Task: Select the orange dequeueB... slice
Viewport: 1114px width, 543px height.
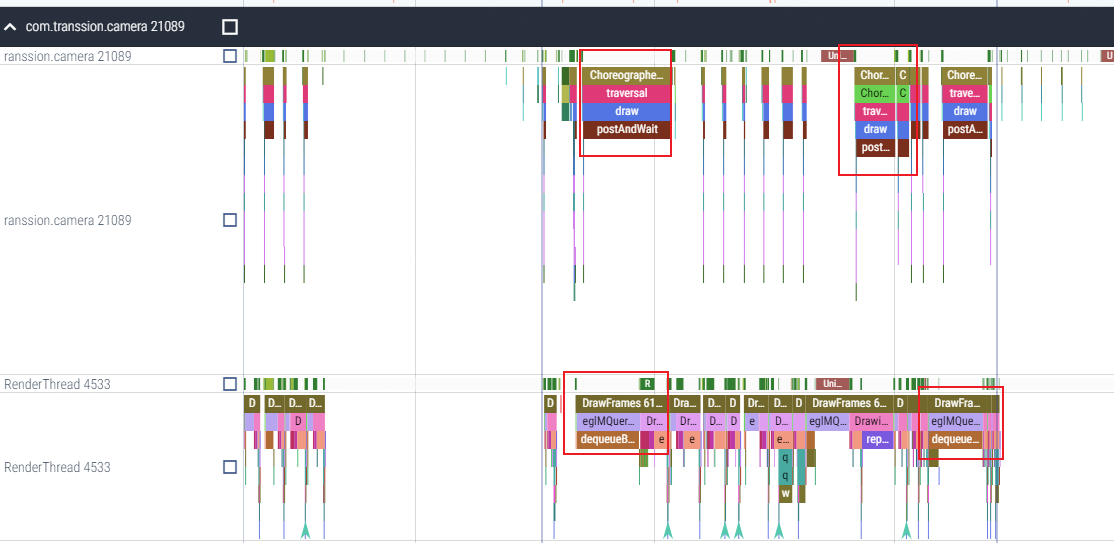Action: (607, 440)
